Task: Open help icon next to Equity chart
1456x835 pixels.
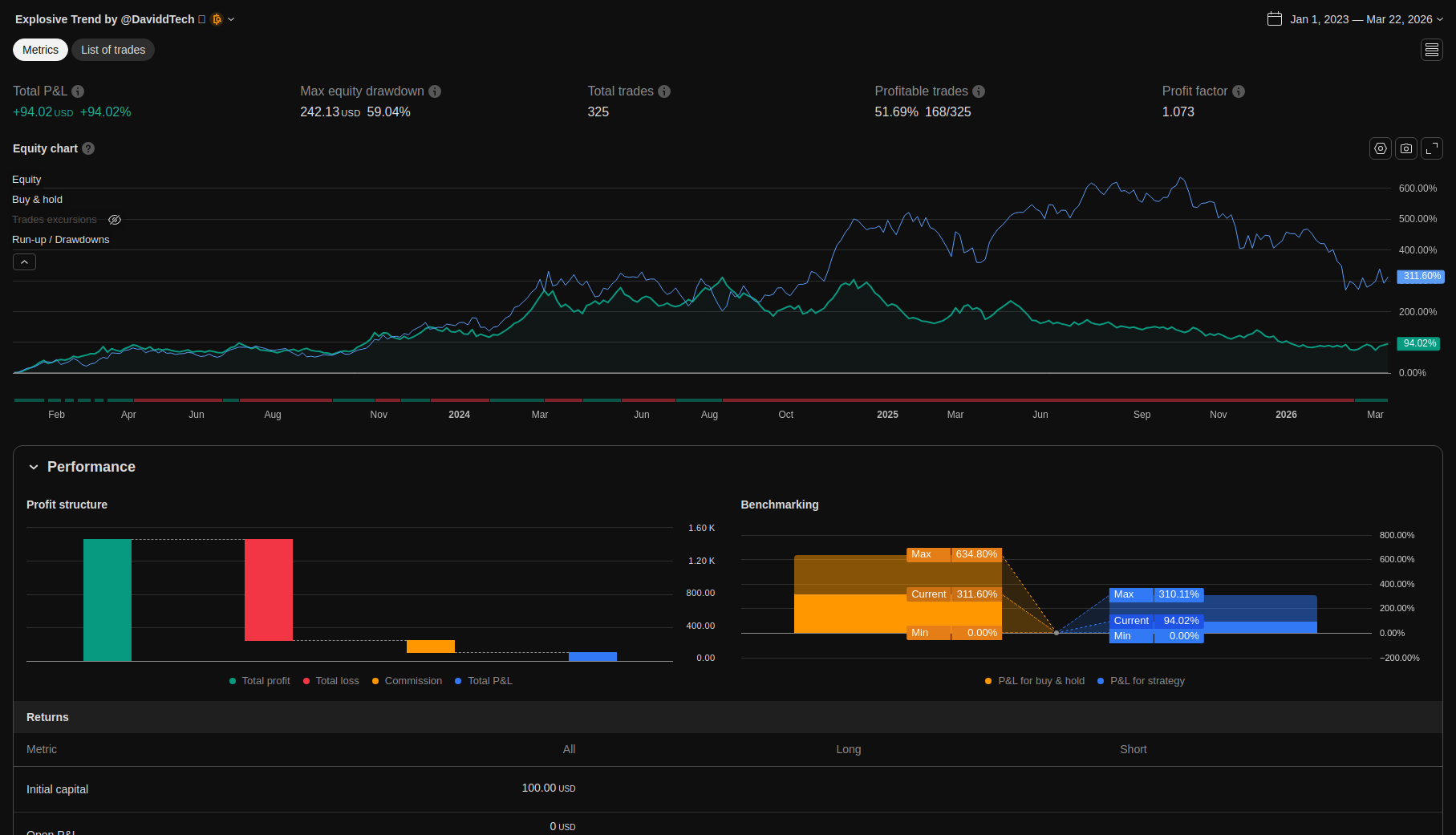Action: (x=88, y=148)
